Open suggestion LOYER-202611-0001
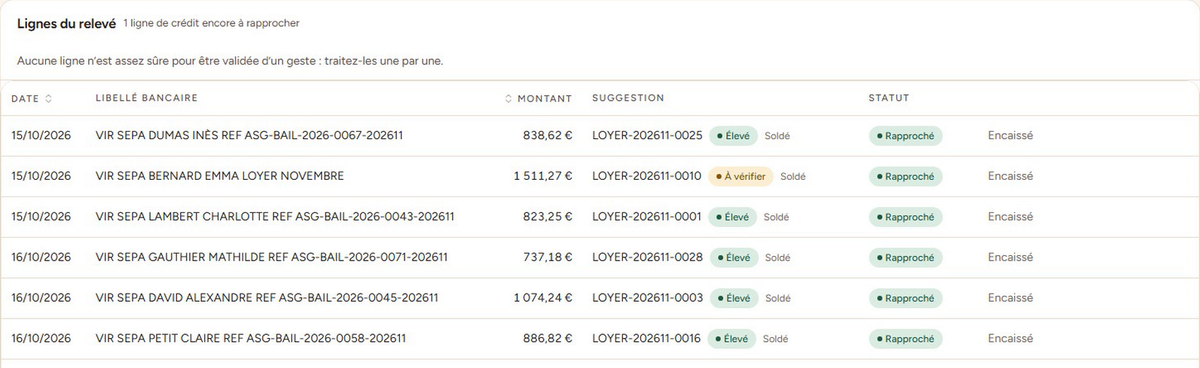Viewport: 1200px width, 368px height. pyautogui.click(x=647, y=216)
